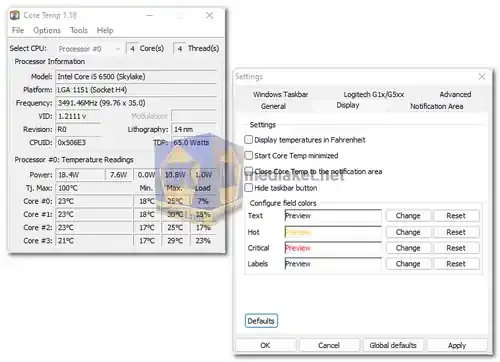Confirm settings with the OK button

tap(265, 345)
